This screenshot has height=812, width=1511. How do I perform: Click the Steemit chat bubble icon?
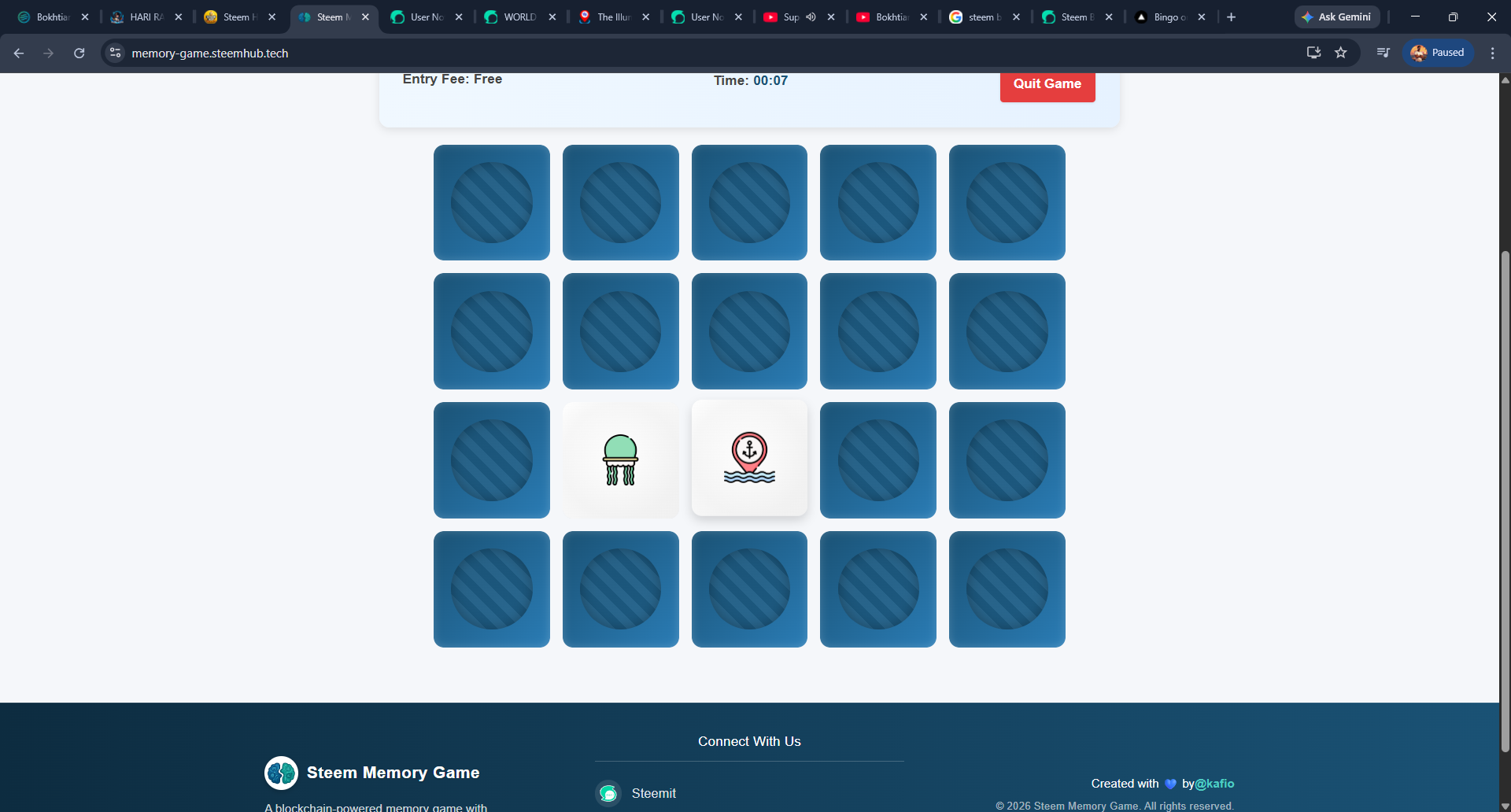[608, 793]
